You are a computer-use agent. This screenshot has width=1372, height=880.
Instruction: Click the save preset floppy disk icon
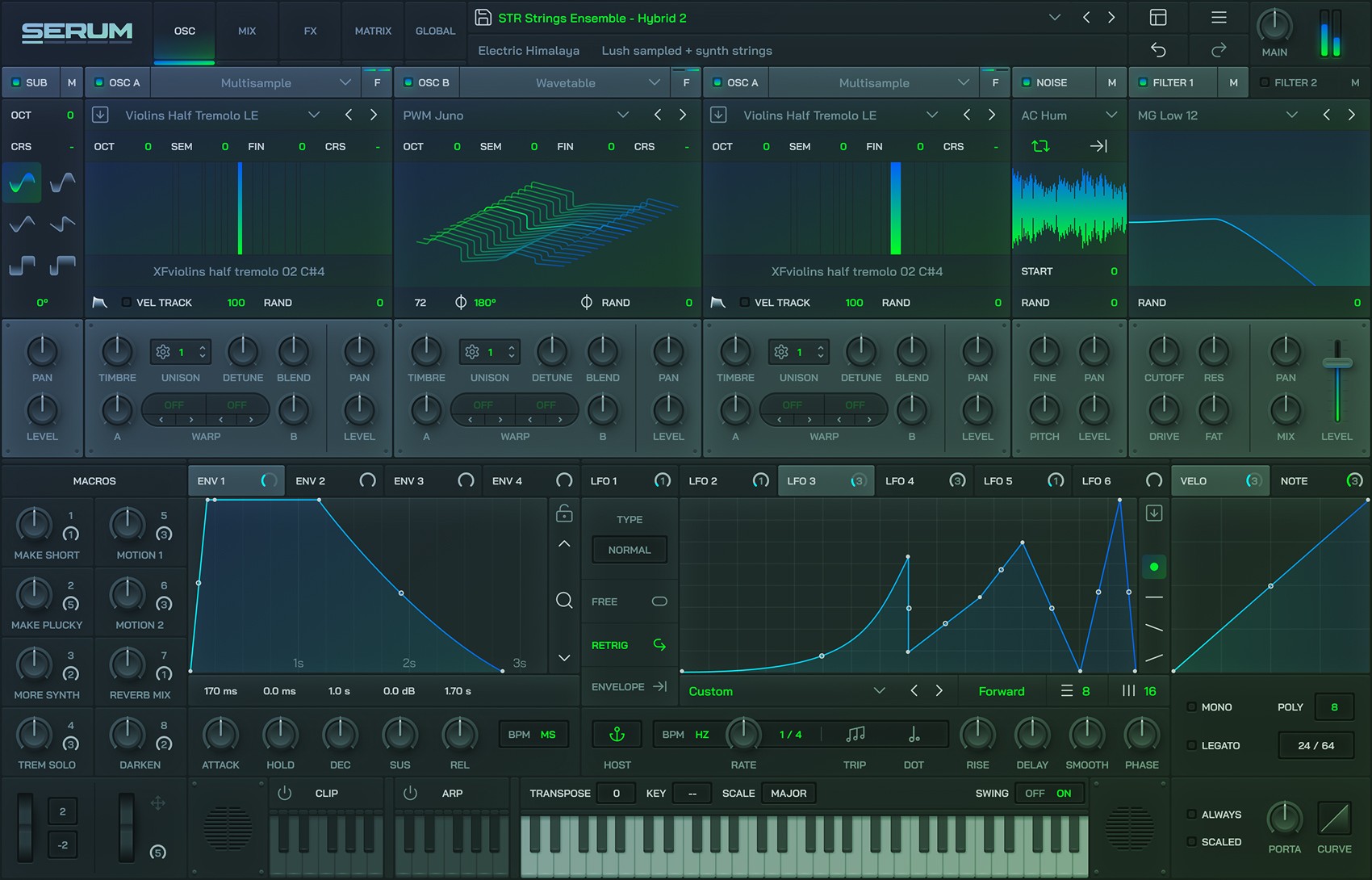(483, 18)
